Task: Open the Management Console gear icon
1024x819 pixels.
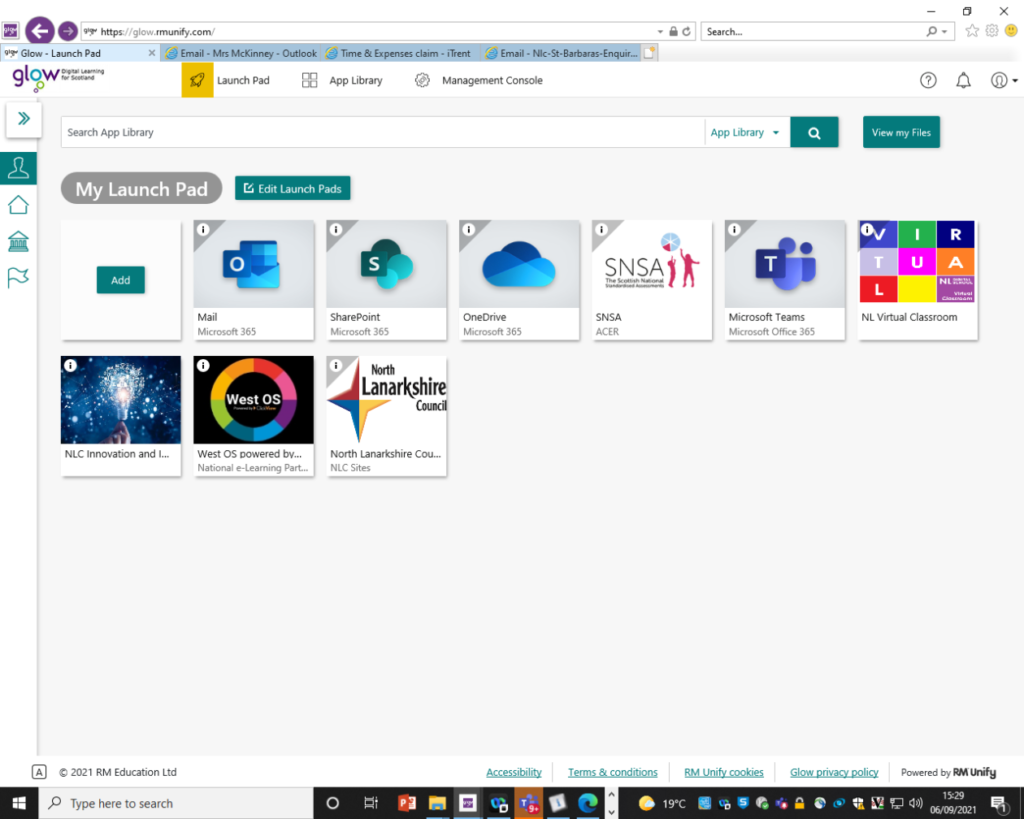Action: tap(421, 80)
